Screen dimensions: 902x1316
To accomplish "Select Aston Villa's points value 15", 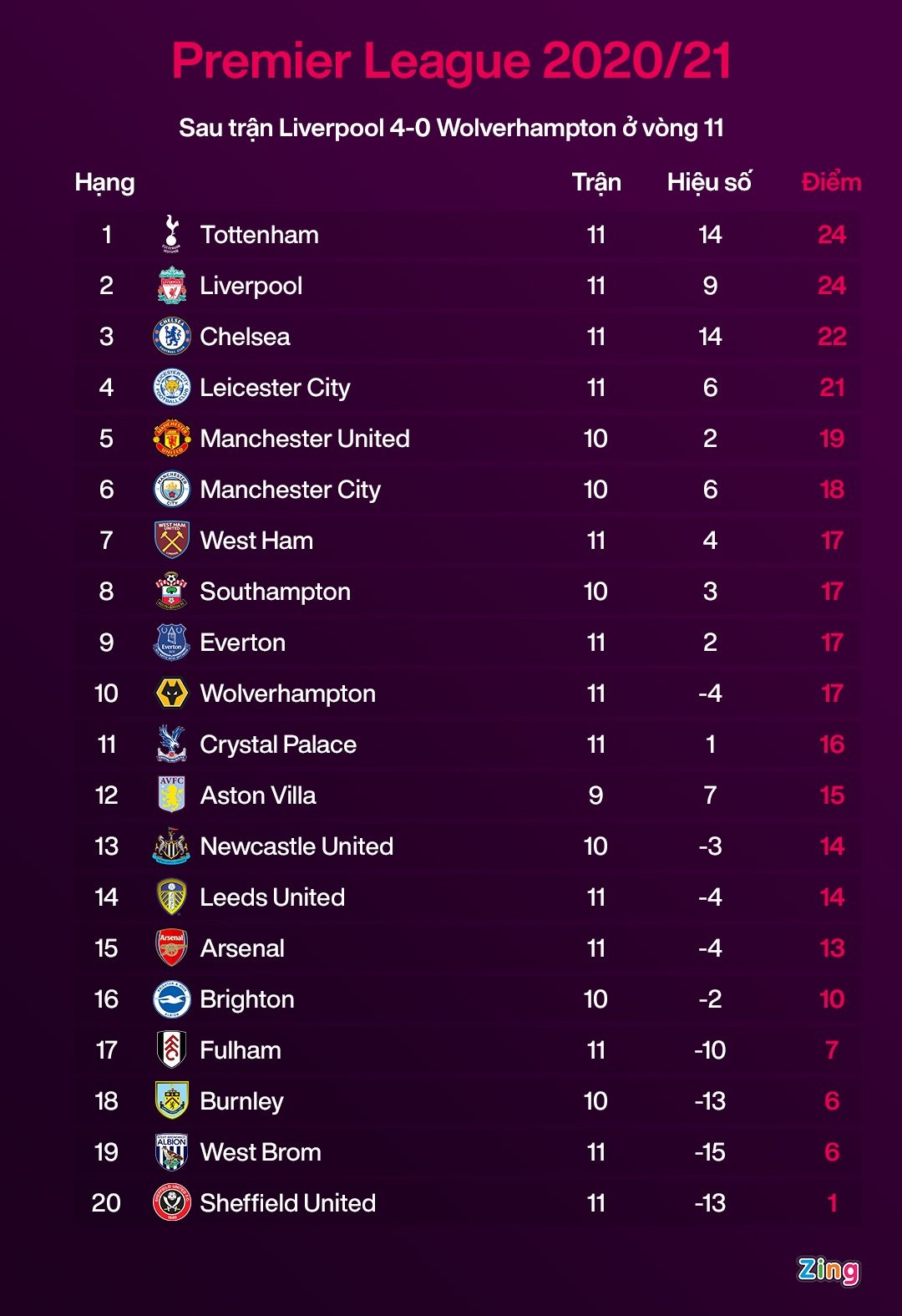I will 832,795.
